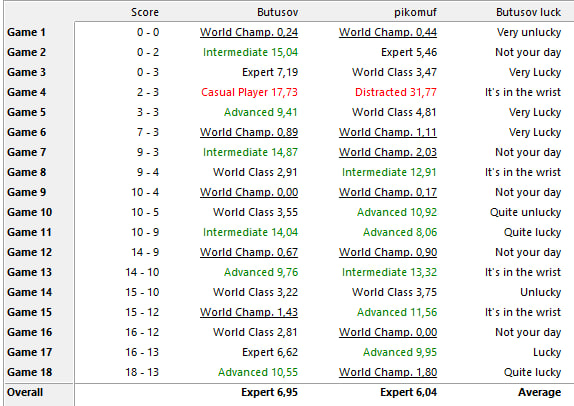Select the Game 18 row header
The width and height of the screenshot is (574, 406).
click(x=30, y=372)
